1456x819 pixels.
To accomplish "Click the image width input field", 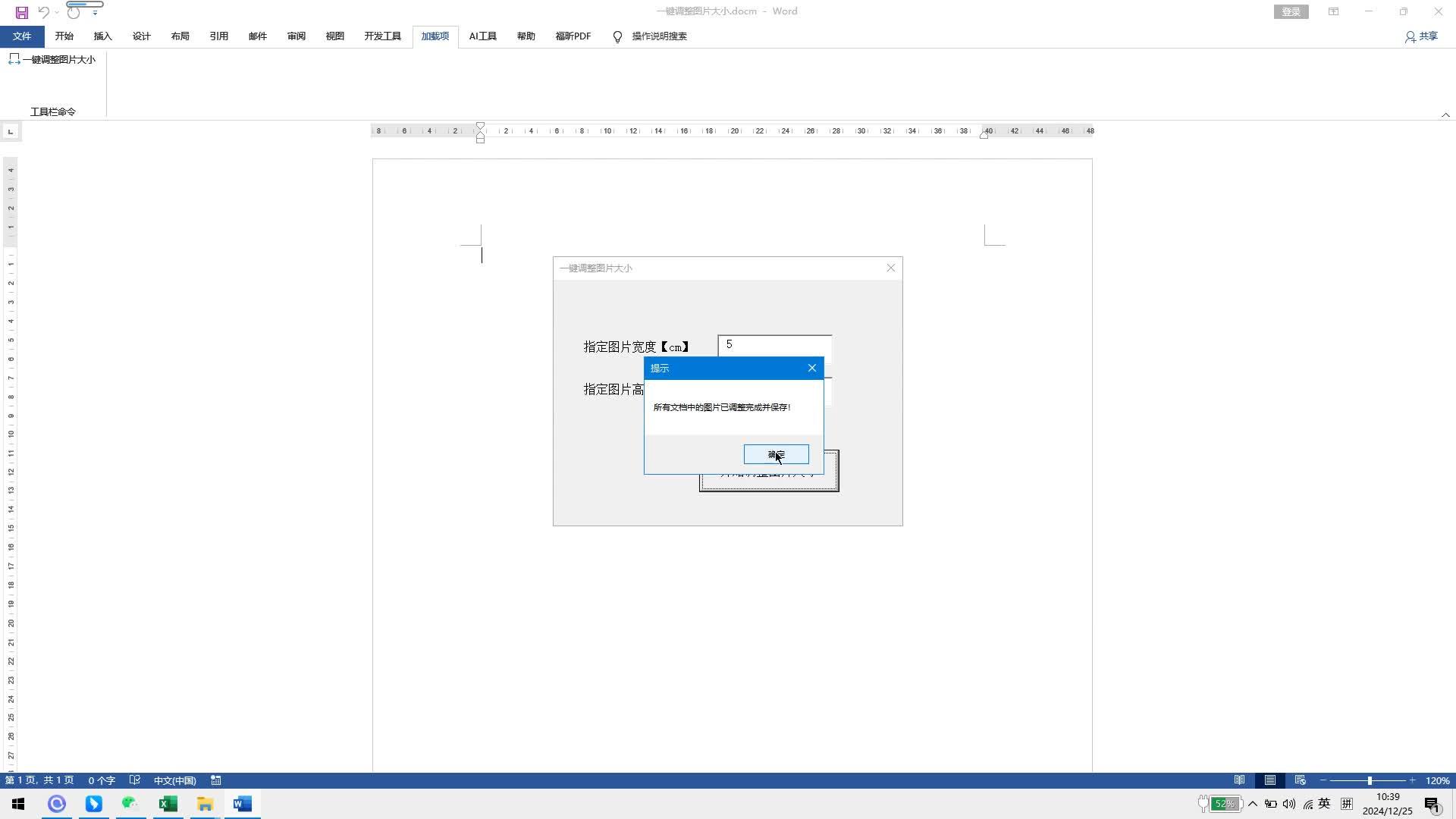I will (774, 346).
